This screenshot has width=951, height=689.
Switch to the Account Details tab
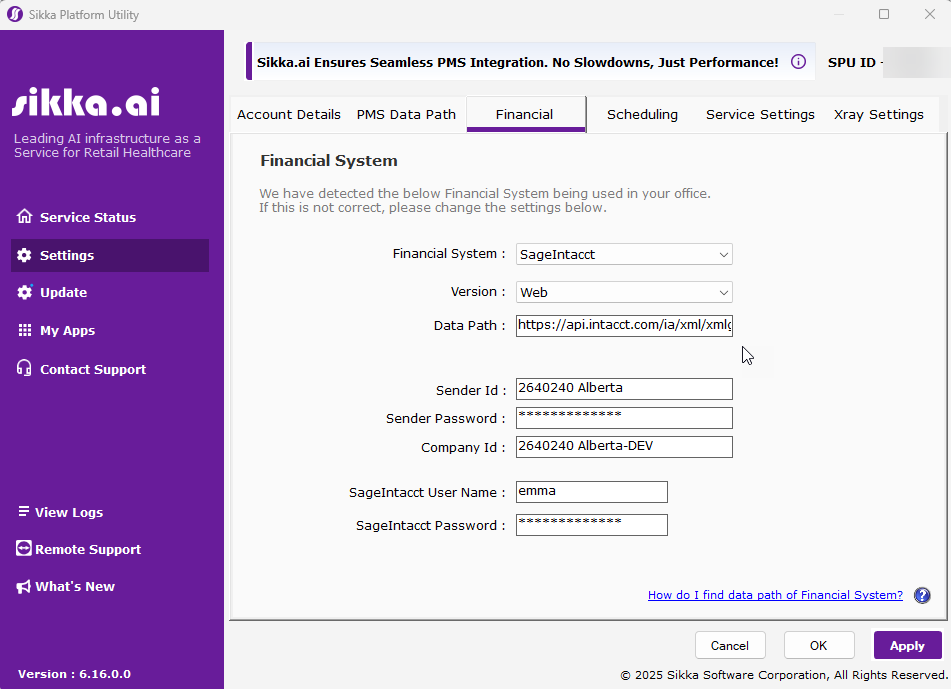(289, 114)
